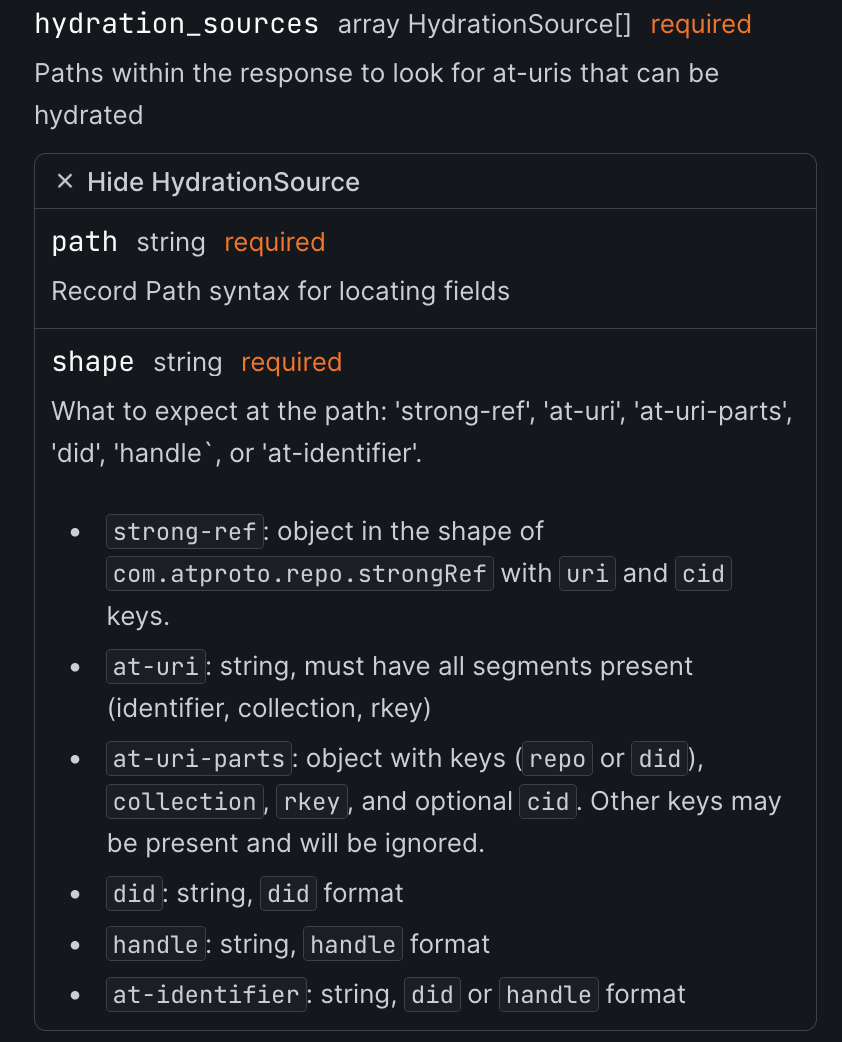Click the array HydrationSource[] type label
This screenshot has width=842, height=1042.
pyautogui.click(x=484, y=25)
